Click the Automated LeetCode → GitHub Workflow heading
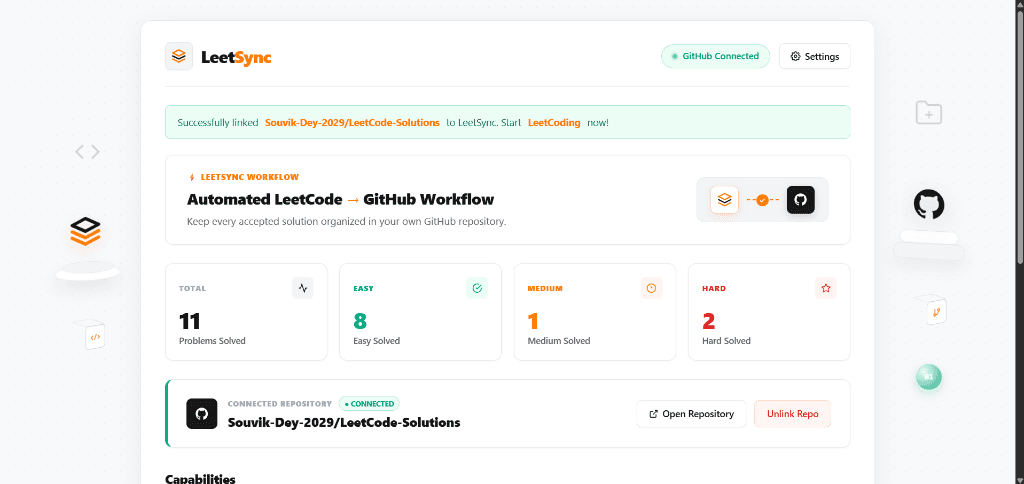1024x484 pixels. pos(340,199)
